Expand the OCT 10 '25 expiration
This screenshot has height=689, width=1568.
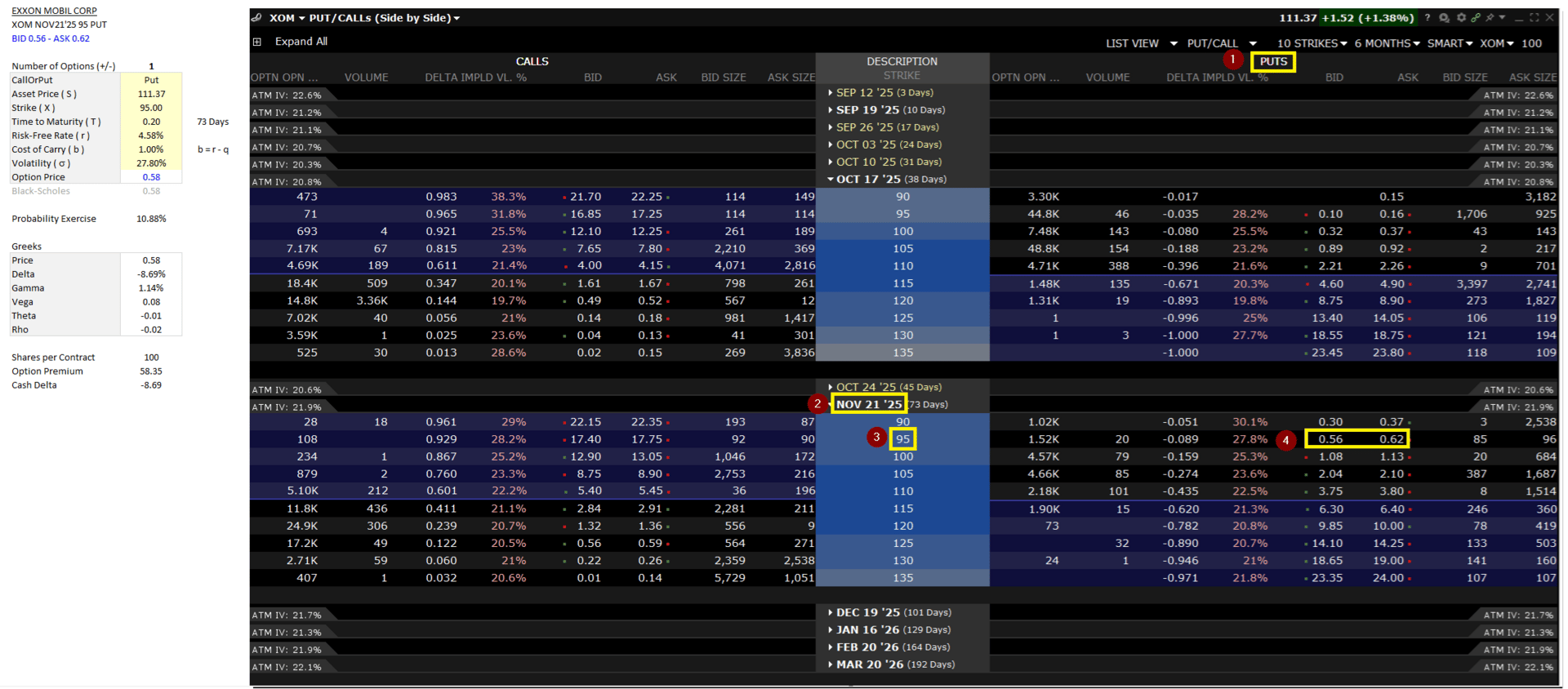click(884, 162)
